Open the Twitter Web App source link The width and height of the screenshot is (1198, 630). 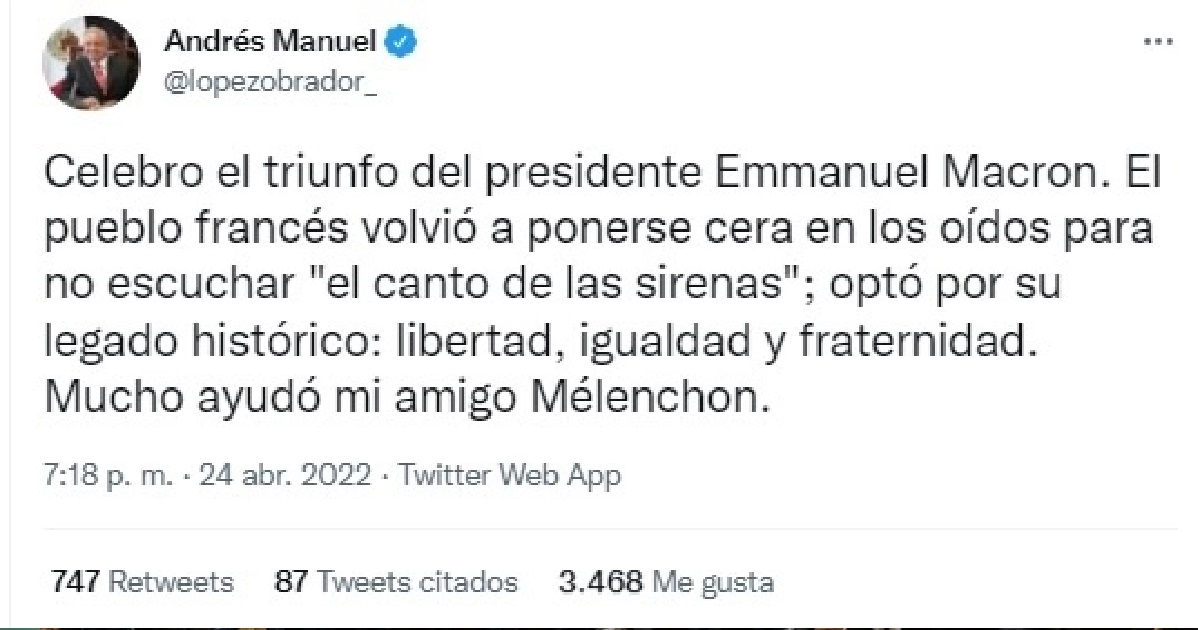click(x=510, y=475)
